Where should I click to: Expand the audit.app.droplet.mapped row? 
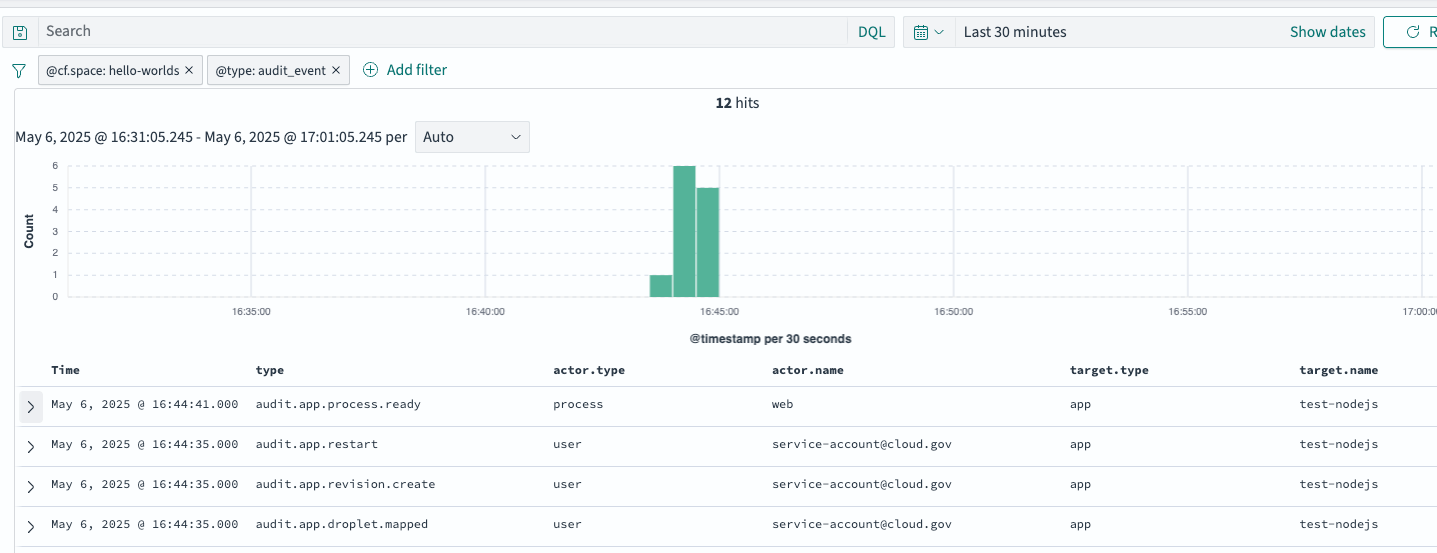(31, 526)
